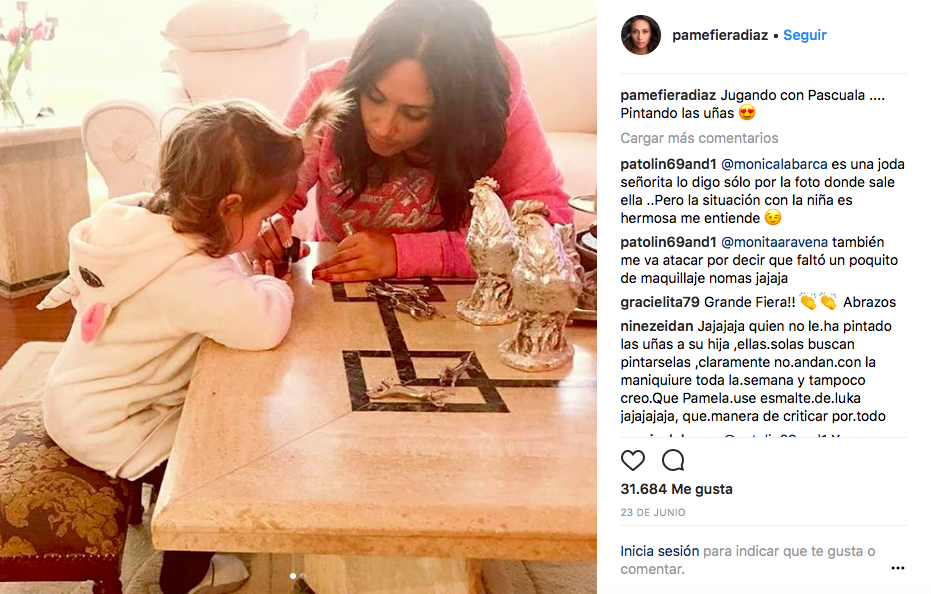Open pamefieradiaz username in header

click(720, 36)
